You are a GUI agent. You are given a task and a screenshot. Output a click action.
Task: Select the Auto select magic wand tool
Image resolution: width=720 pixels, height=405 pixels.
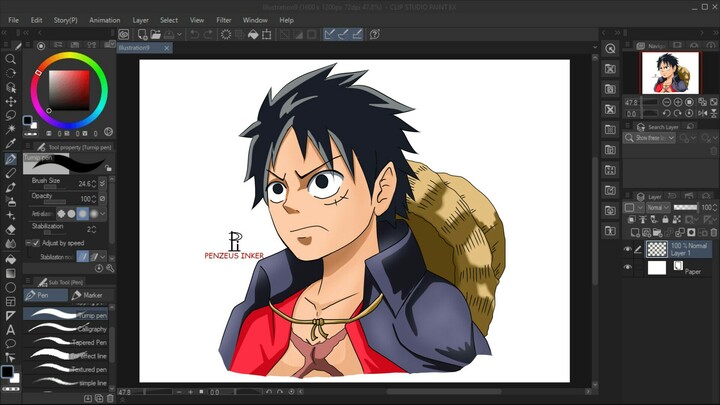(10, 129)
